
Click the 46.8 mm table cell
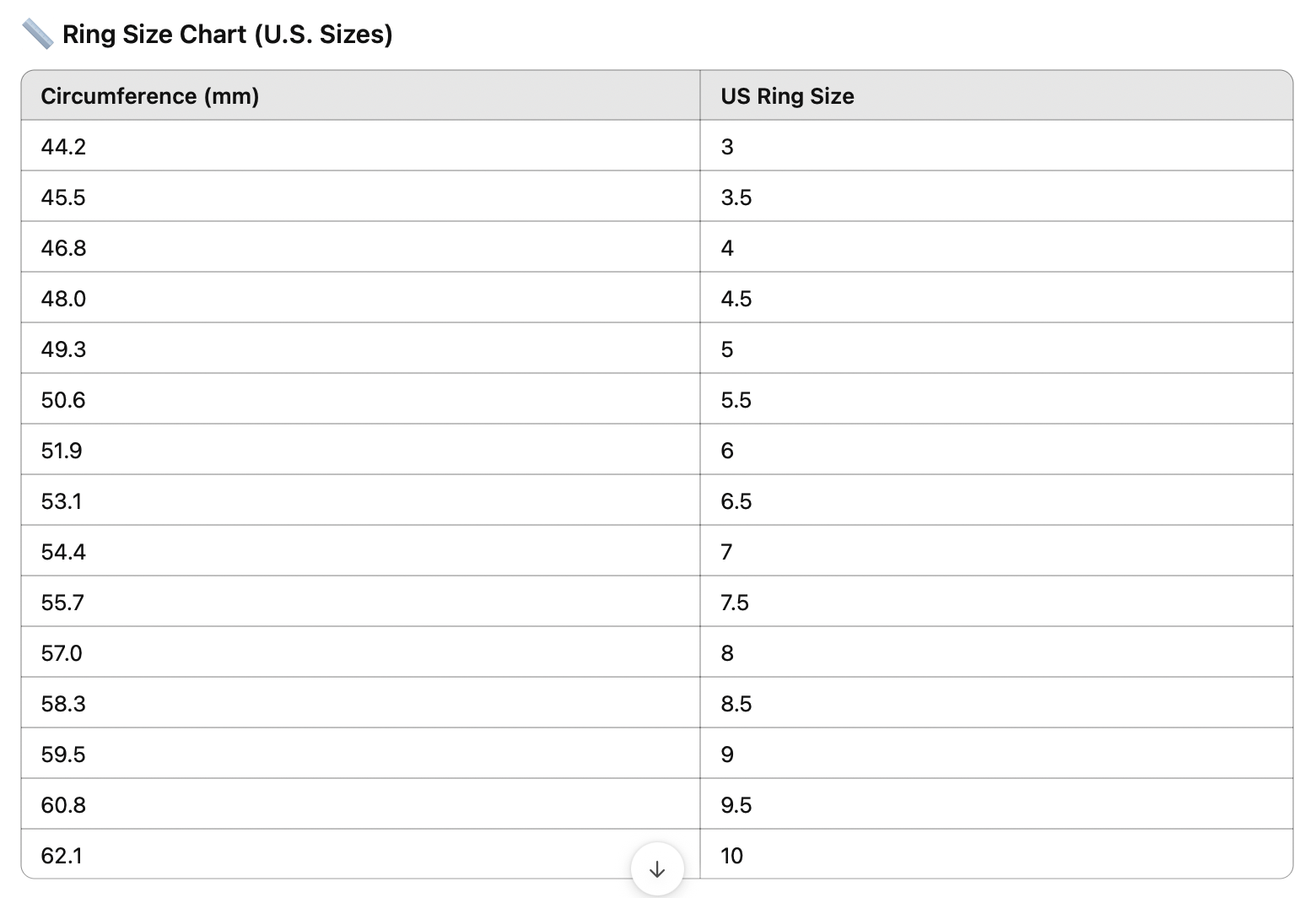point(63,248)
